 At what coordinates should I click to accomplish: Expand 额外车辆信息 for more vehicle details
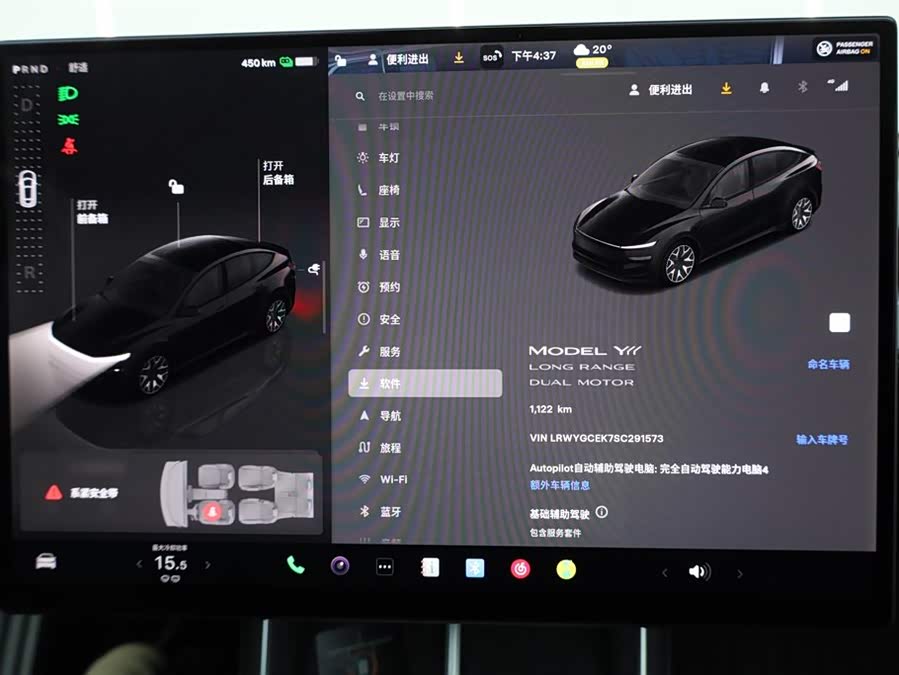562,485
